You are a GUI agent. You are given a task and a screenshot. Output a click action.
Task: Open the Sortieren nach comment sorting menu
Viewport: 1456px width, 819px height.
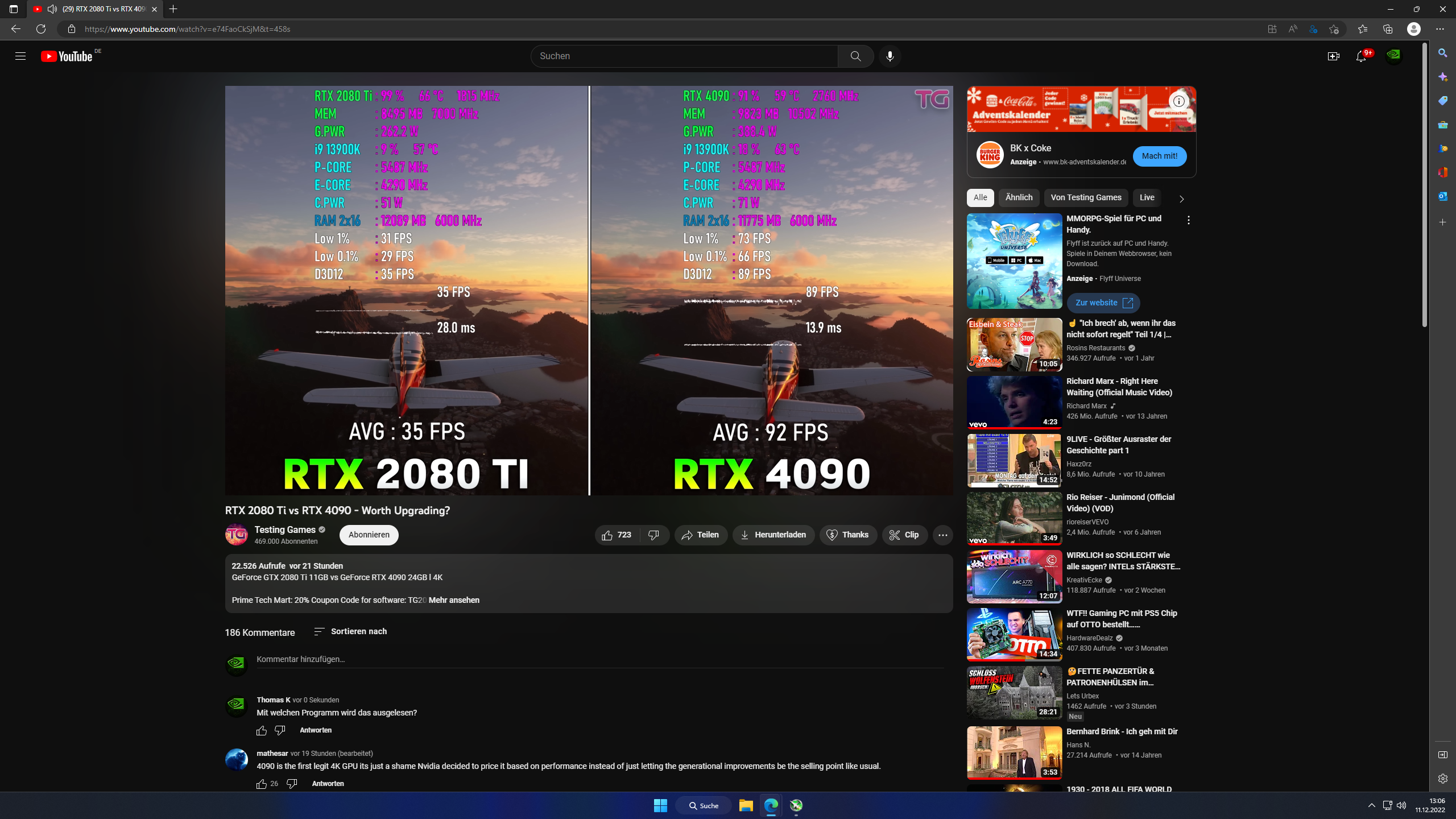[x=350, y=632]
